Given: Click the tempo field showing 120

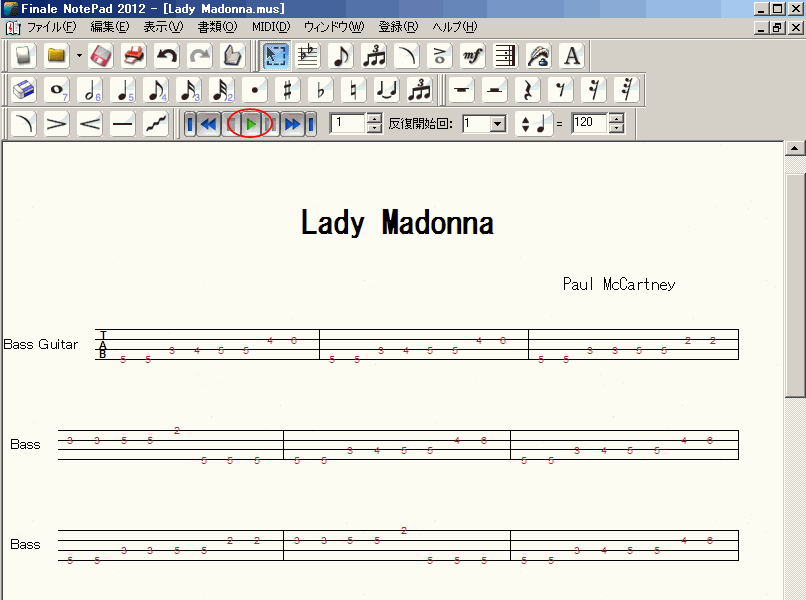Looking at the screenshot, I should click(x=589, y=123).
